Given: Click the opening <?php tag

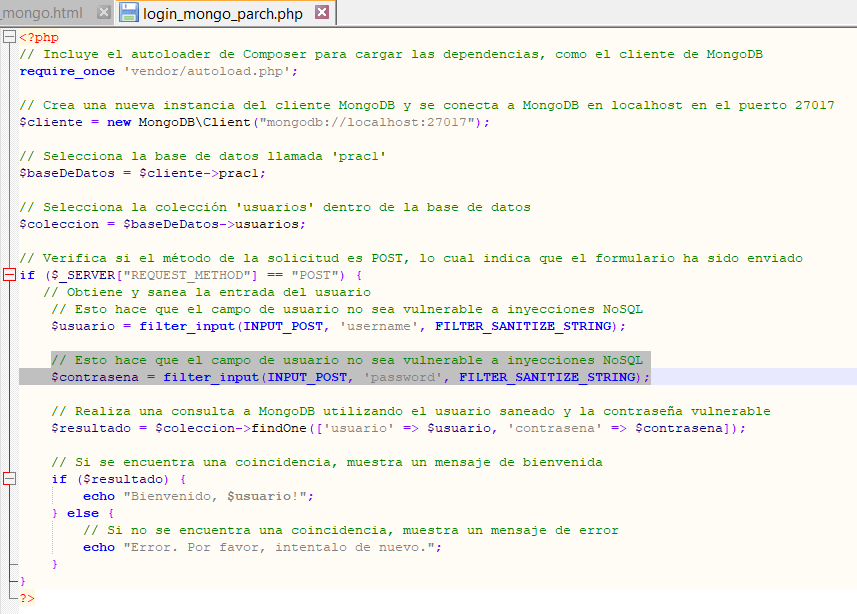Looking at the screenshot, I should (x=39, y=38).
